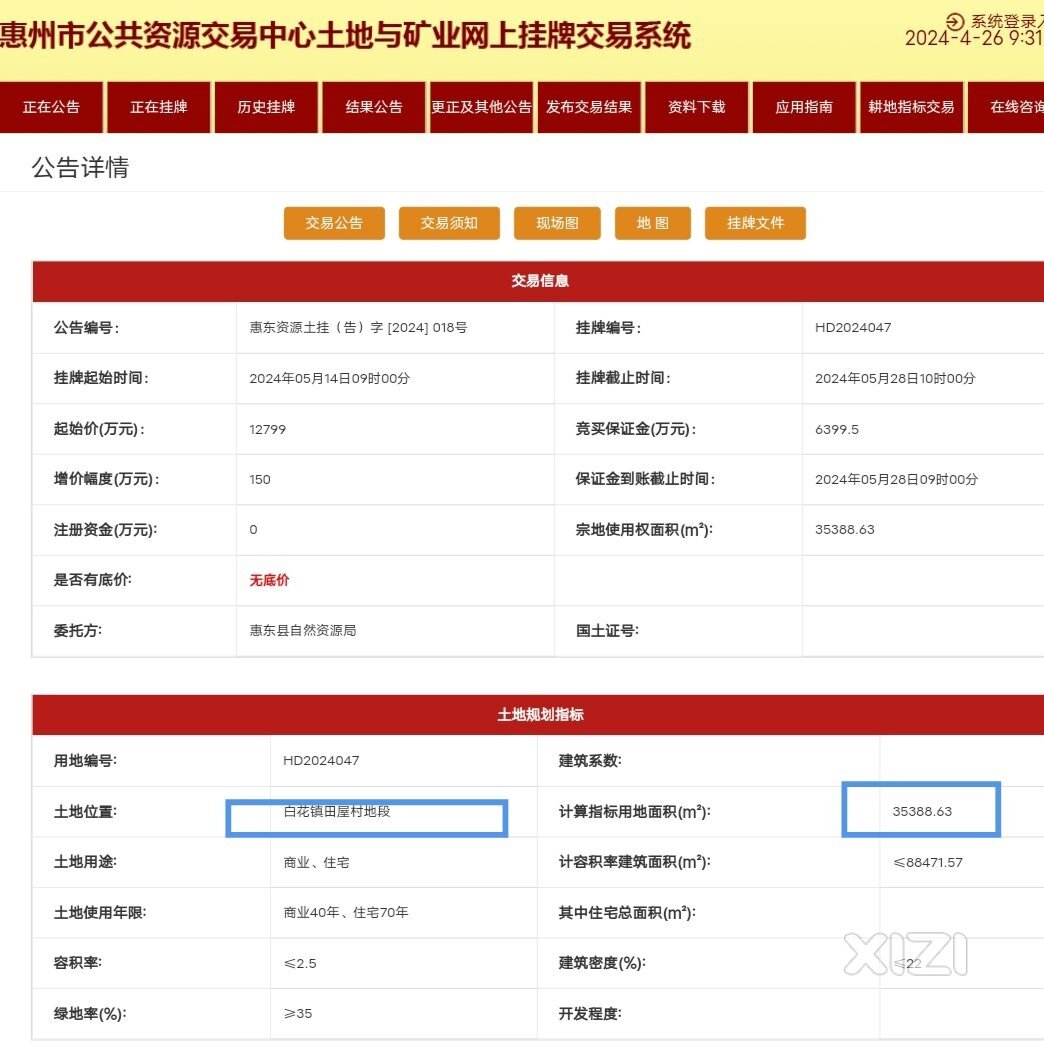Click the 2024-4-26 9:31 timestamp

click(x=974, y=38)
